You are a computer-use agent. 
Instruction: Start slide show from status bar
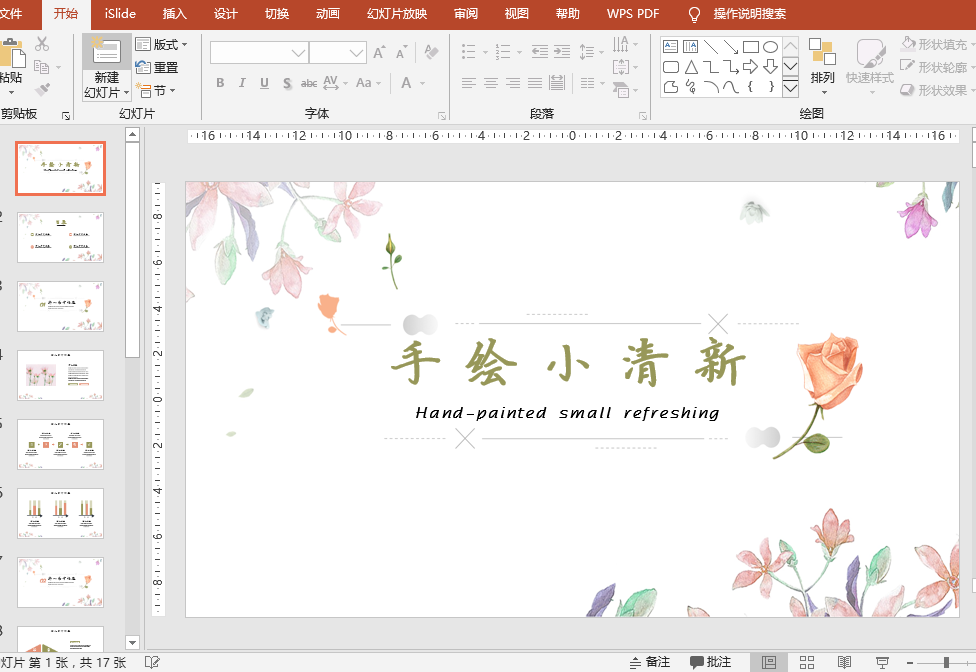click(x=882, y=663)
